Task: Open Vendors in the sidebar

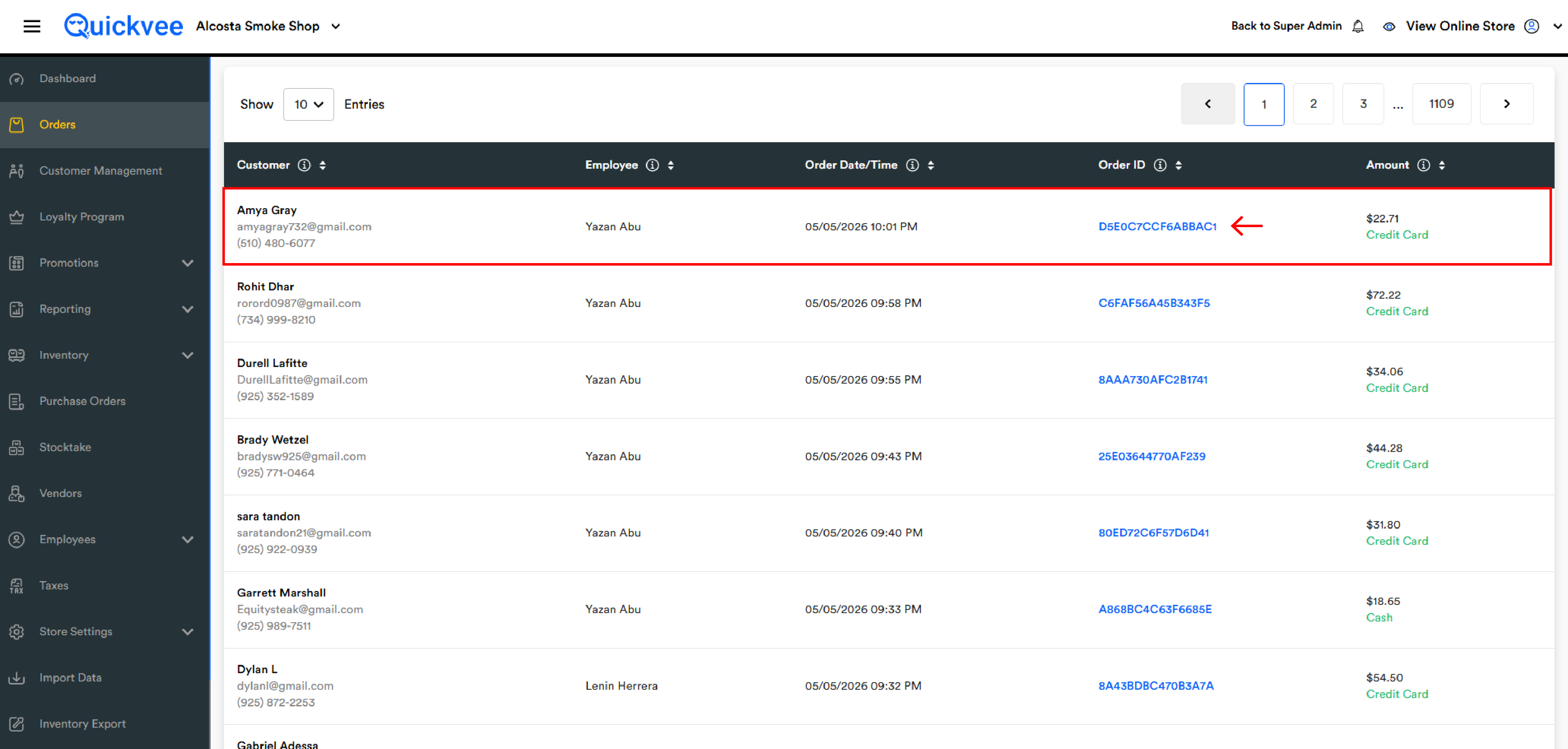Action: tap(60, 493)
